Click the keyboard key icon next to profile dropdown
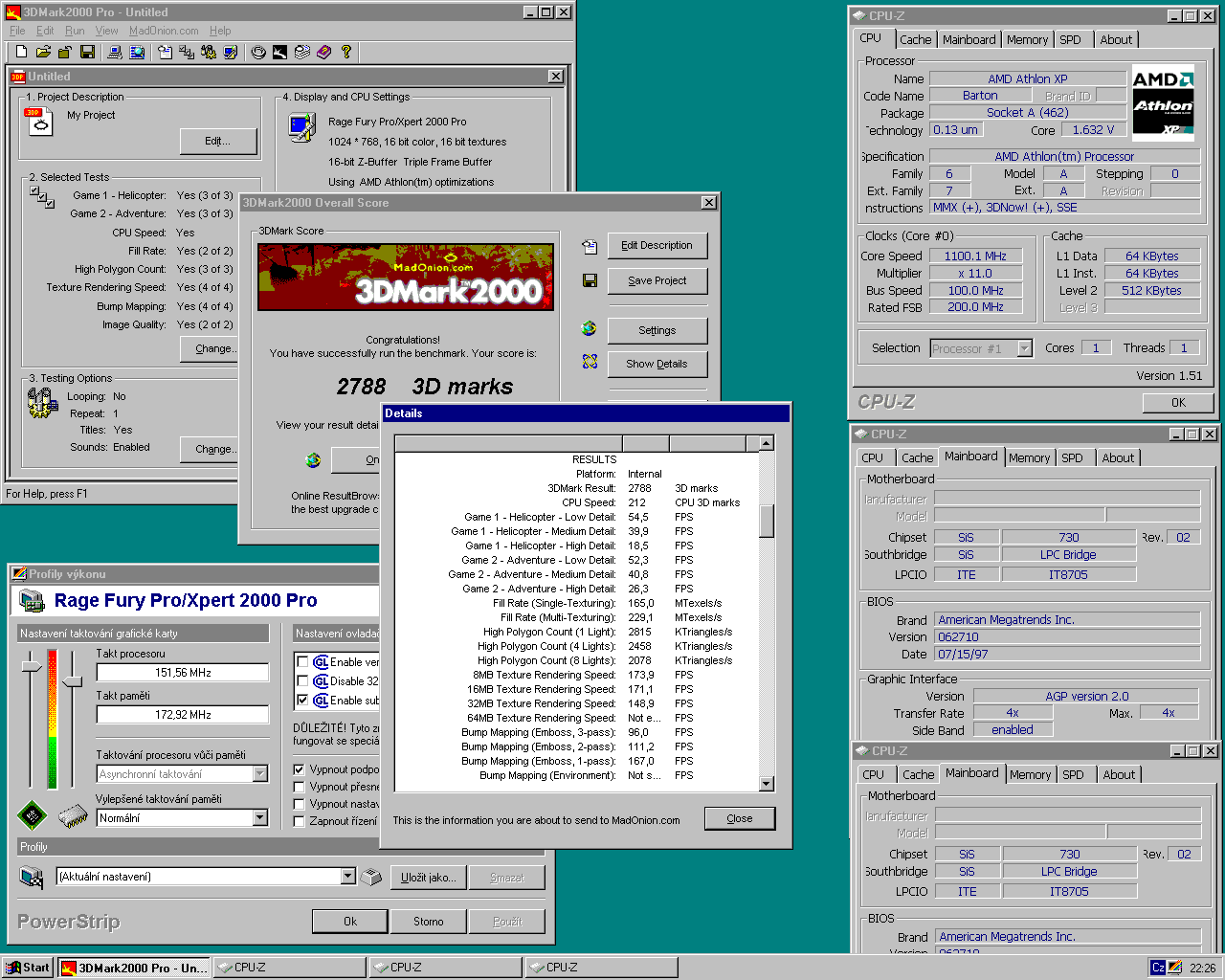Viewport: 1225px width, 980px height. (x=372, y=877)
